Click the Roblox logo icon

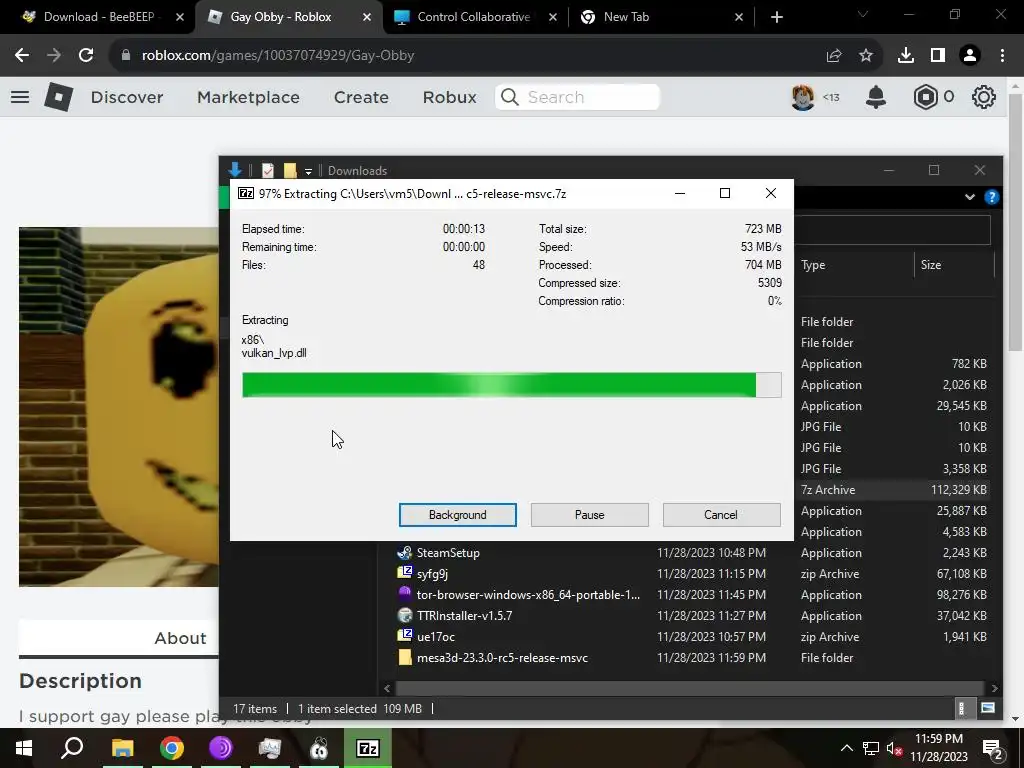59,97
